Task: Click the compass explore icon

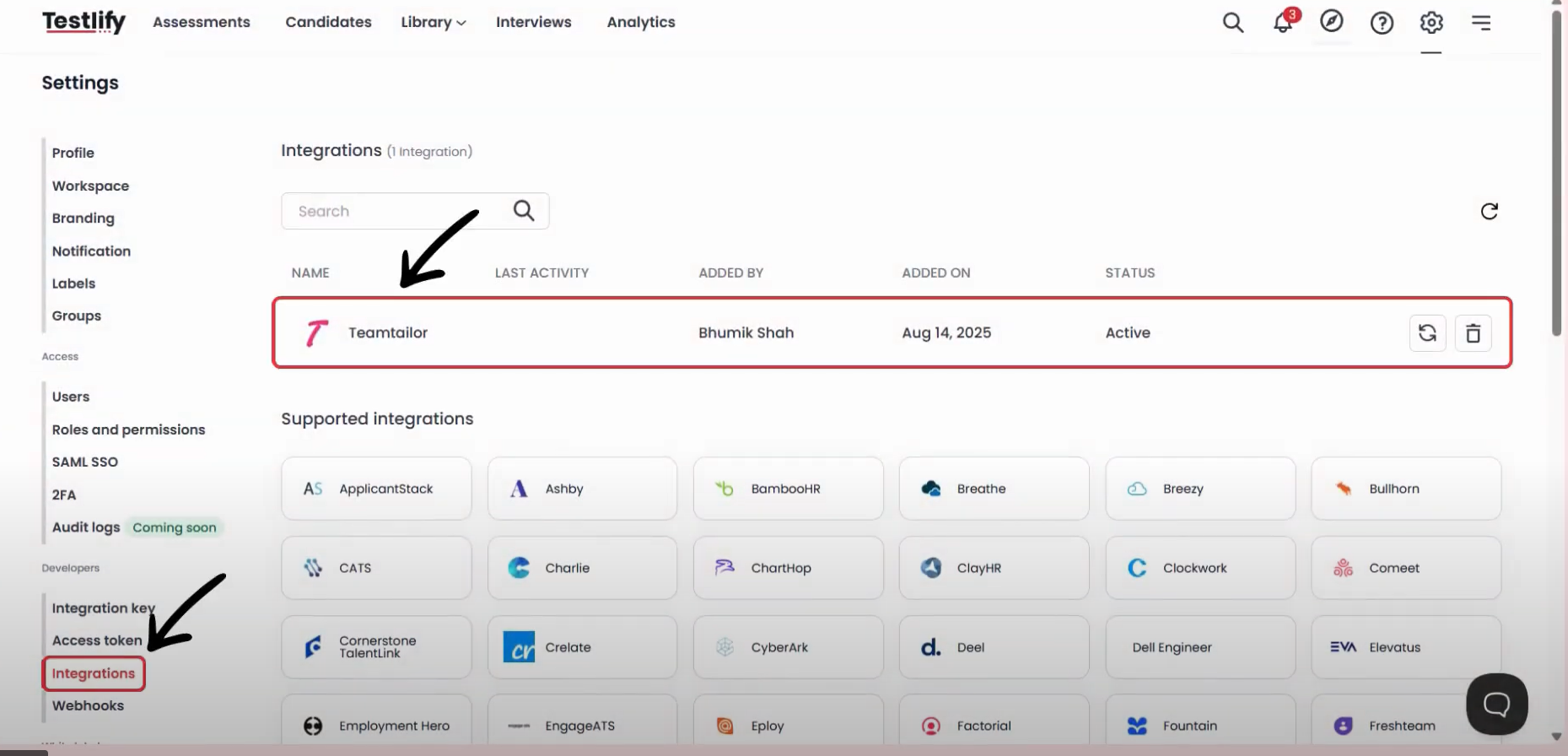Action: point(1332,21)
